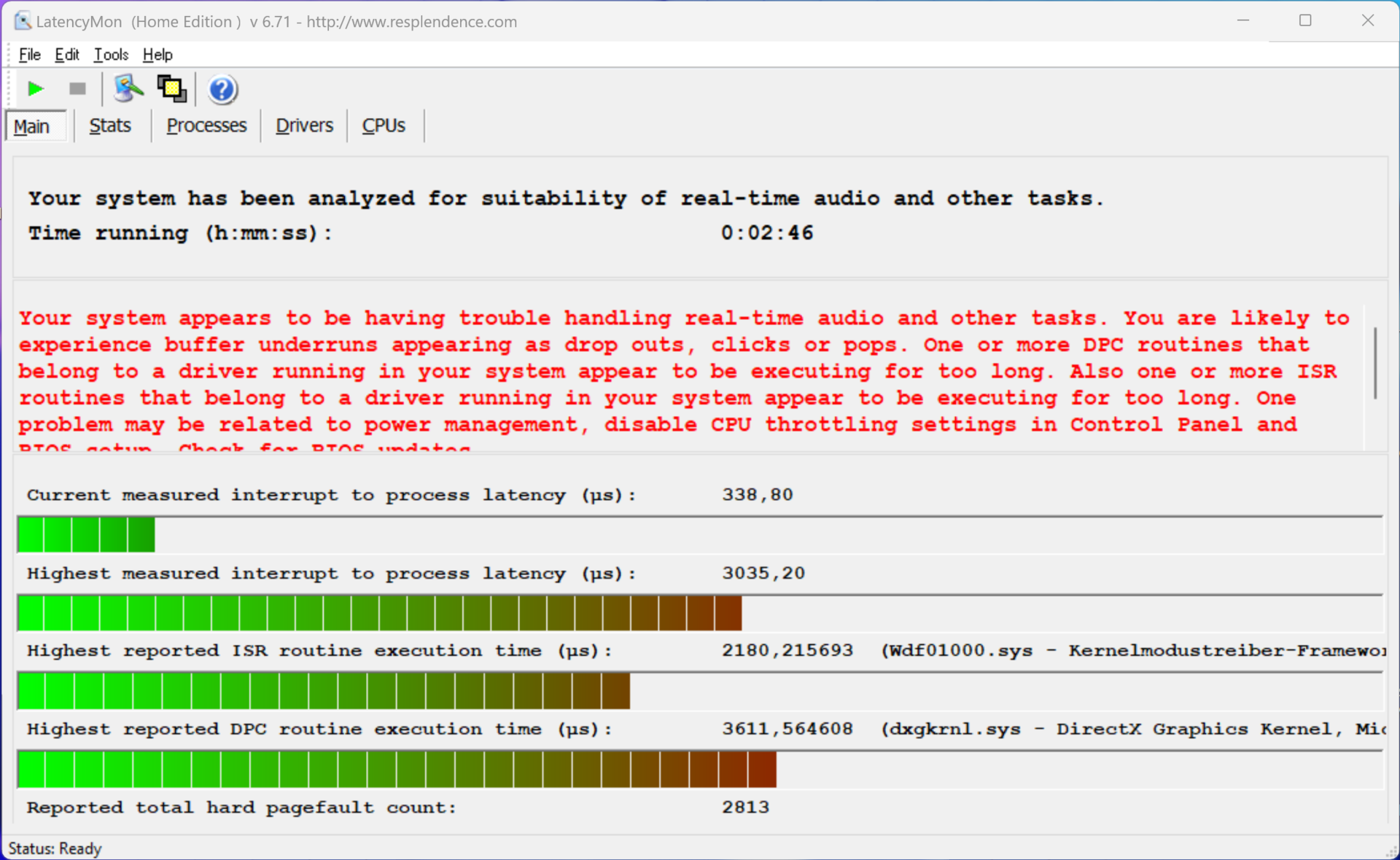This screenshot has width=1400, height=860.
Task: View the CPUs tab
Action: click(x=384, y=125)
